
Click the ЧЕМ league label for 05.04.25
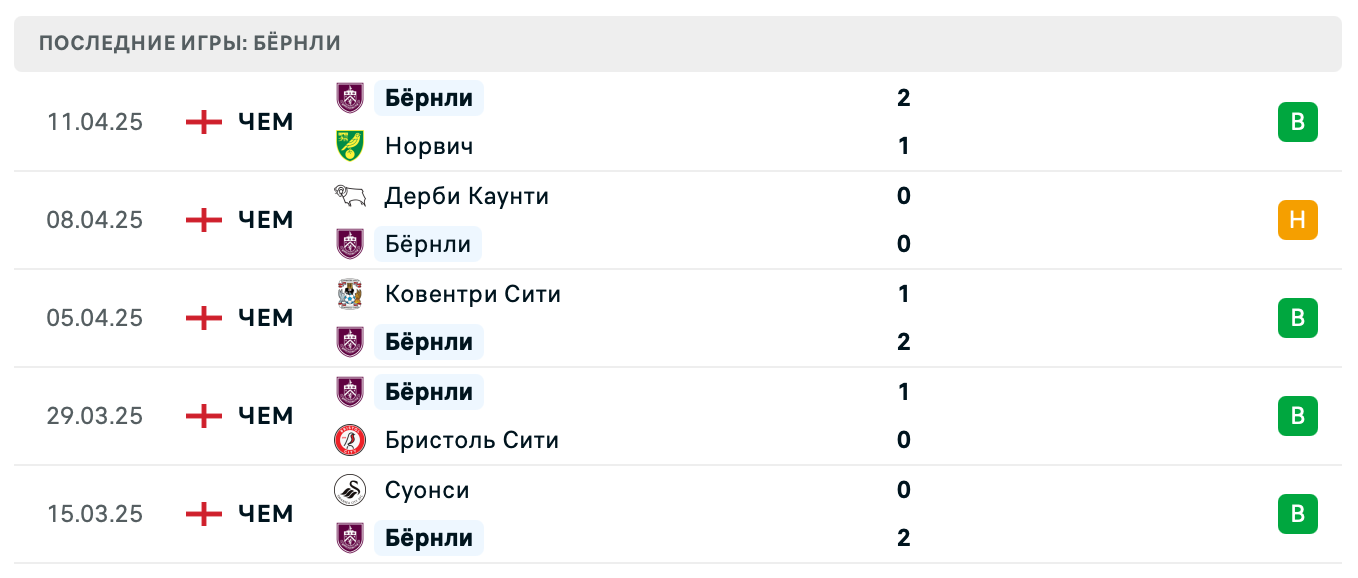(x=266, y=318)
